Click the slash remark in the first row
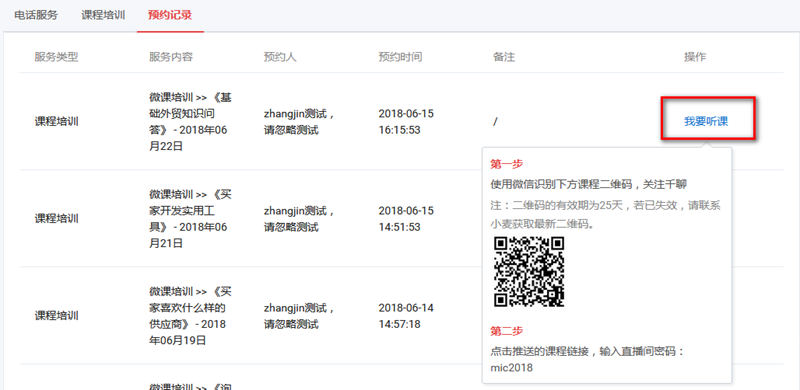 tap(495, 121)
